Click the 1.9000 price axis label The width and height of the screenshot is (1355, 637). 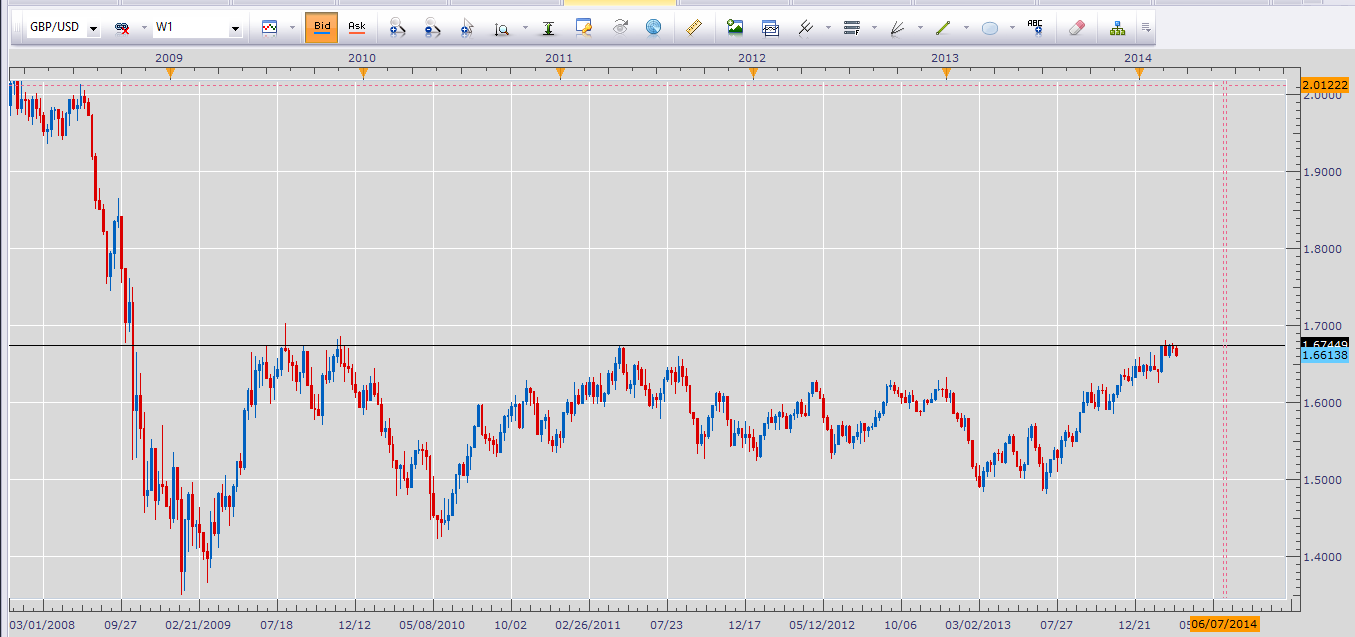point(1322,172)
